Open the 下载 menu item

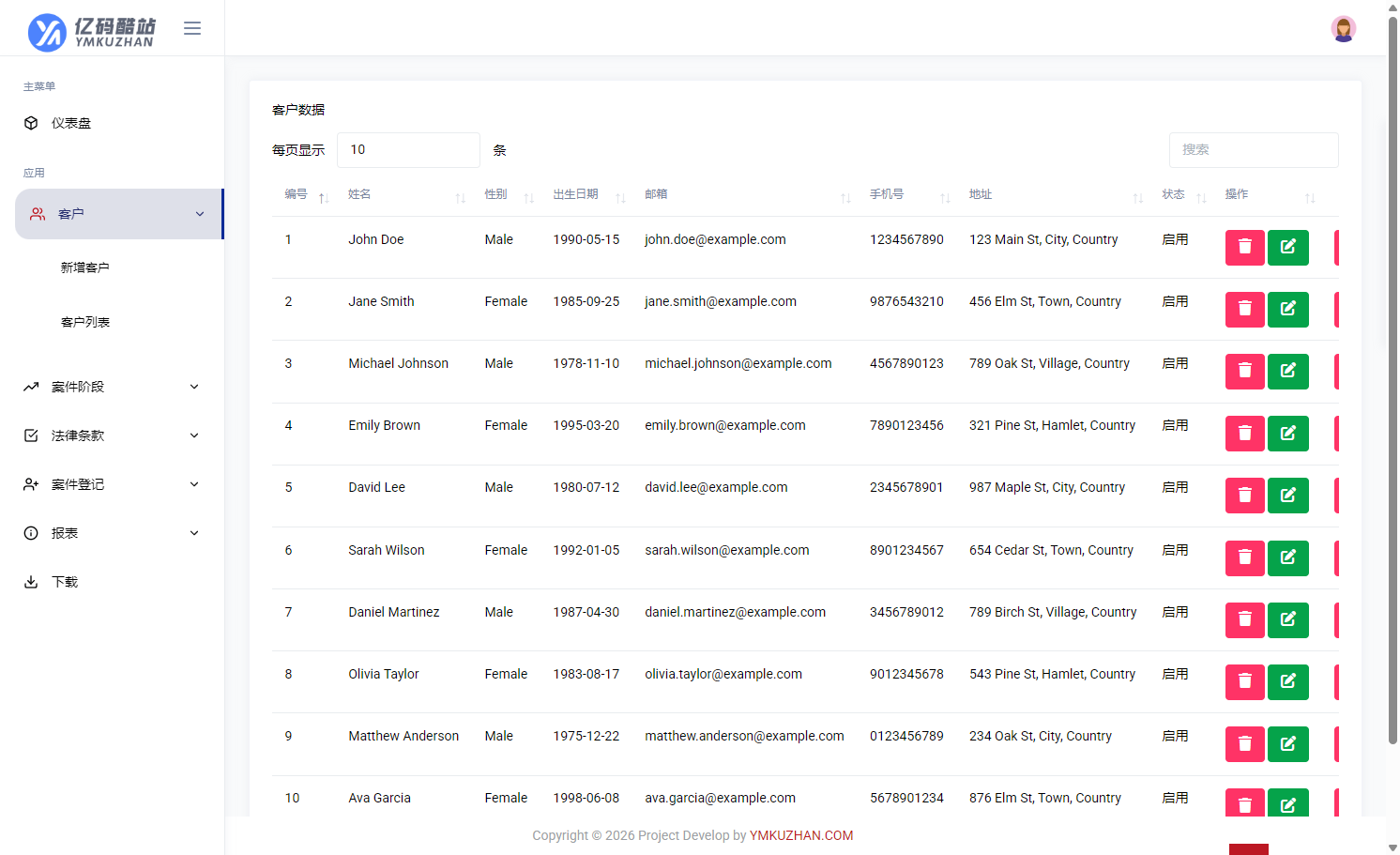(112, 582)
